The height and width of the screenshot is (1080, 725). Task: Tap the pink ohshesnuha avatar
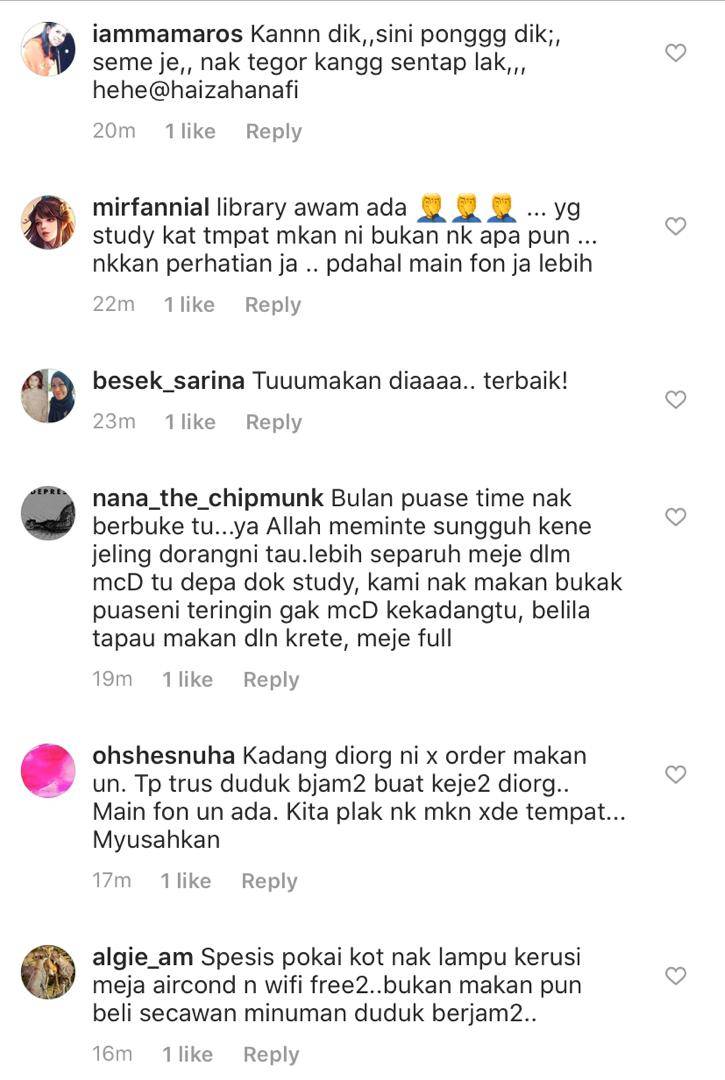(48, 770)
